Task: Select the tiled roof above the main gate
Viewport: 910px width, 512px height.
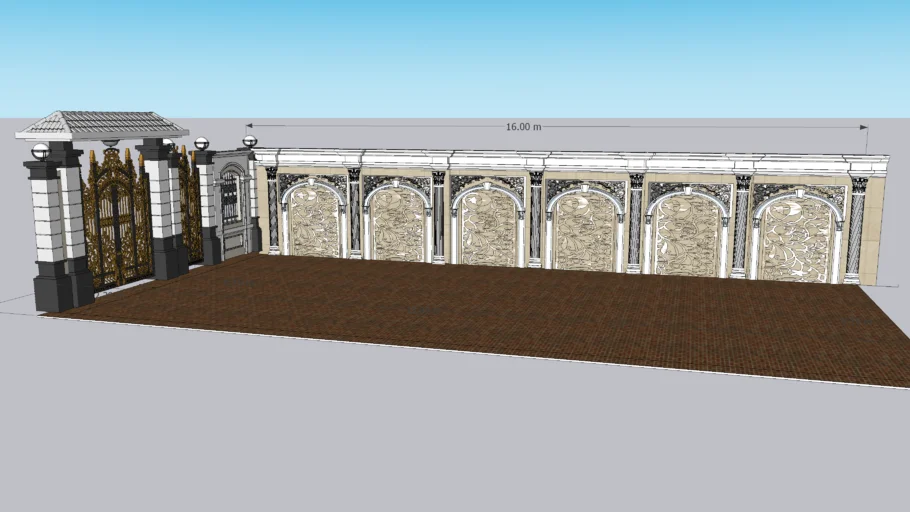Action: point(102,124)
